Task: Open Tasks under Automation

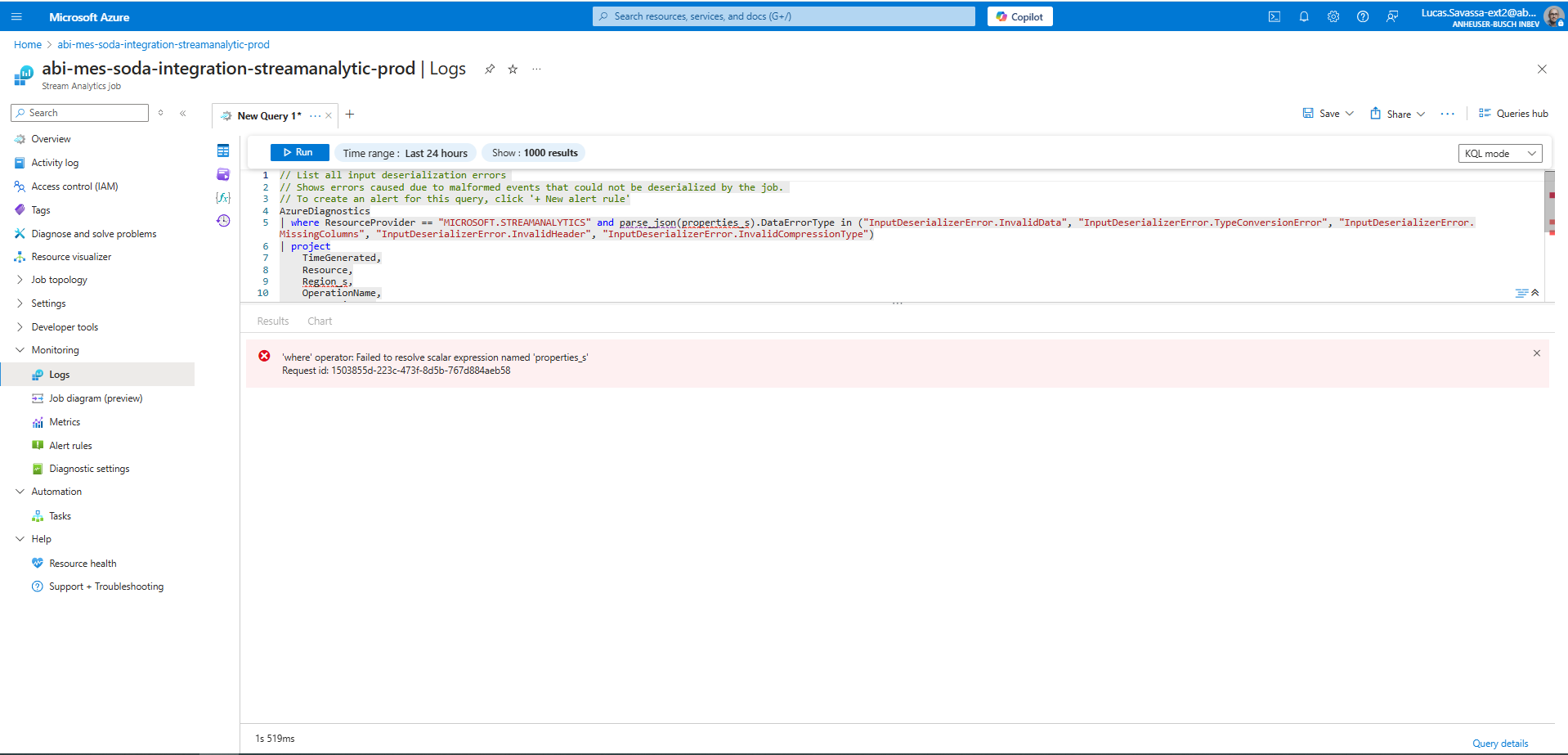Action: pos(60,516)
